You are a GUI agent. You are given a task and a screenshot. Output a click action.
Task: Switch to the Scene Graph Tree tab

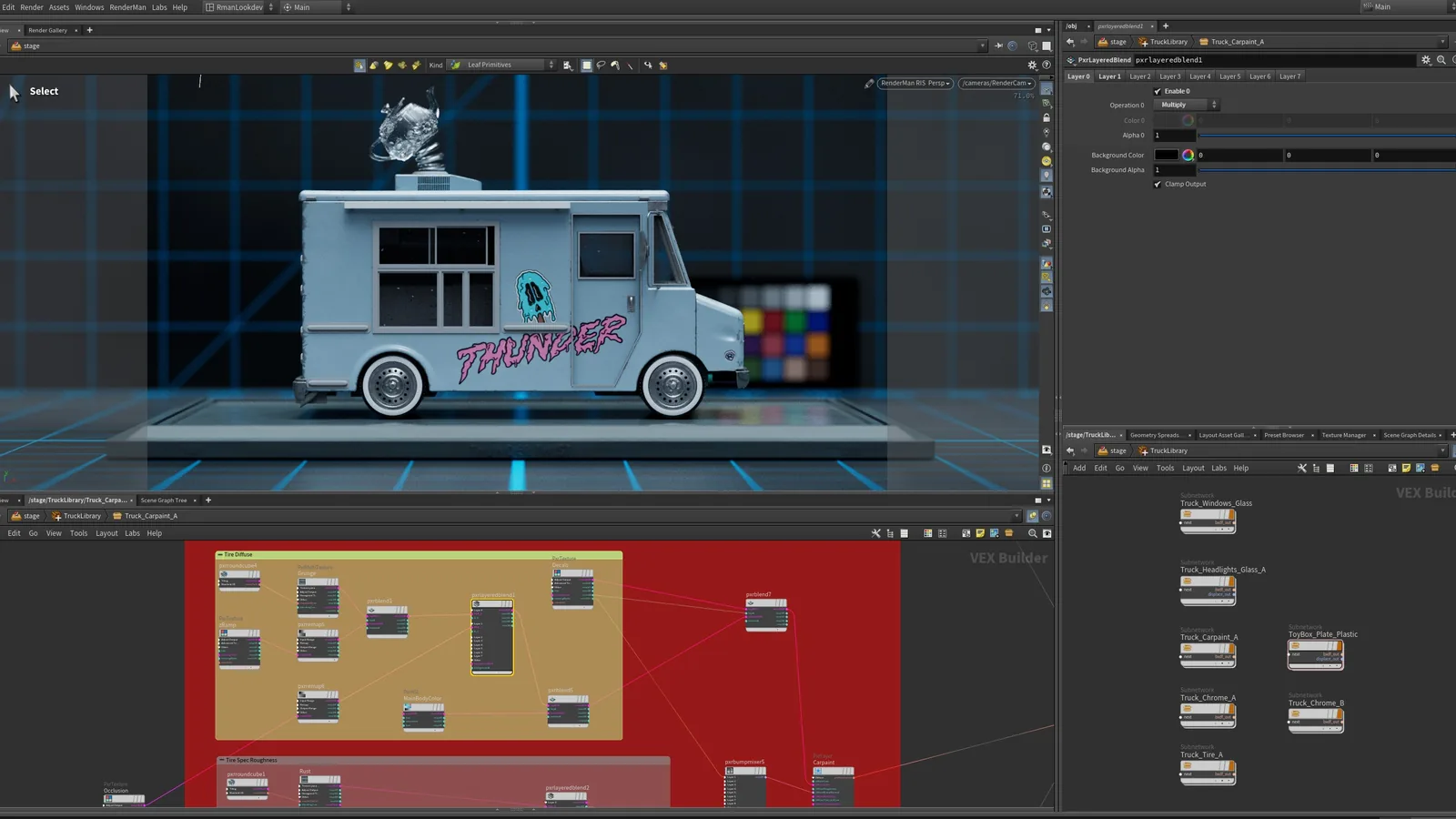tap(164, 500)
